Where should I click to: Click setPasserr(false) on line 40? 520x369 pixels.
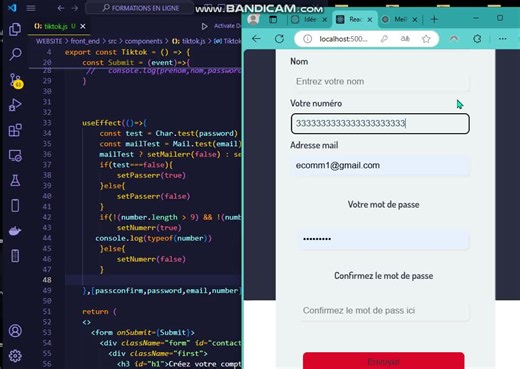pos(153,196)
